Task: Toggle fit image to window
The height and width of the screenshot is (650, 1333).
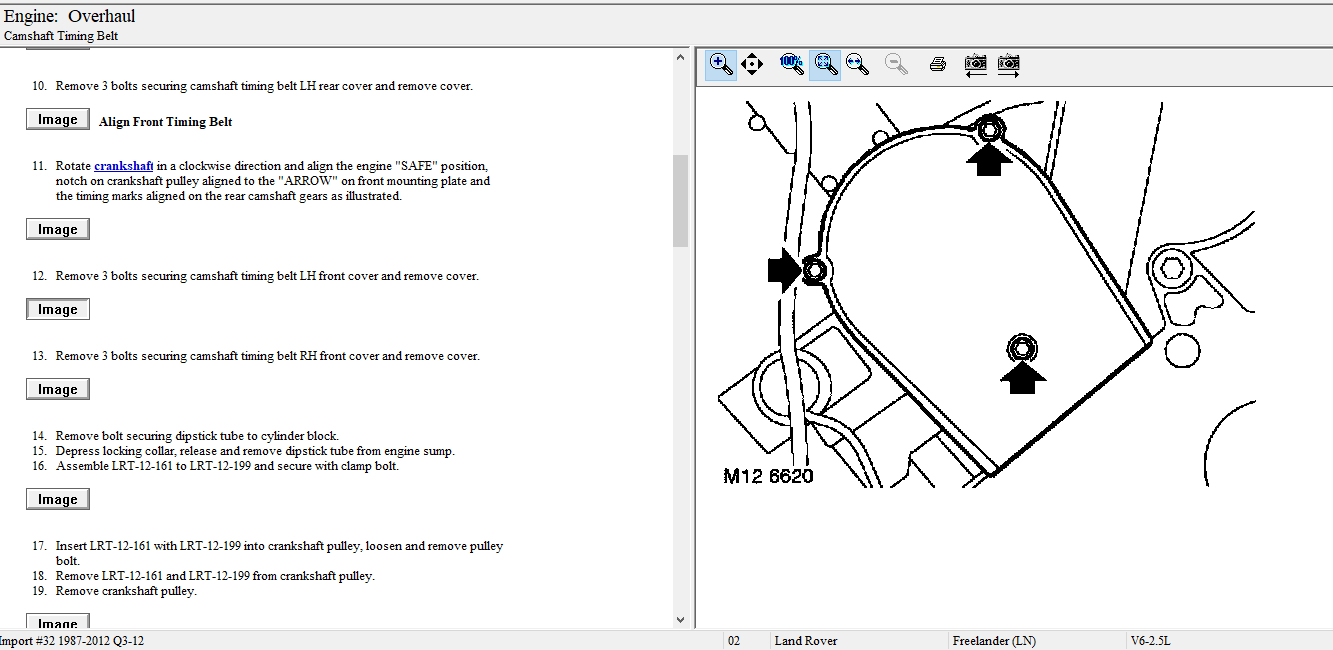Action: (x=825, y=65)
